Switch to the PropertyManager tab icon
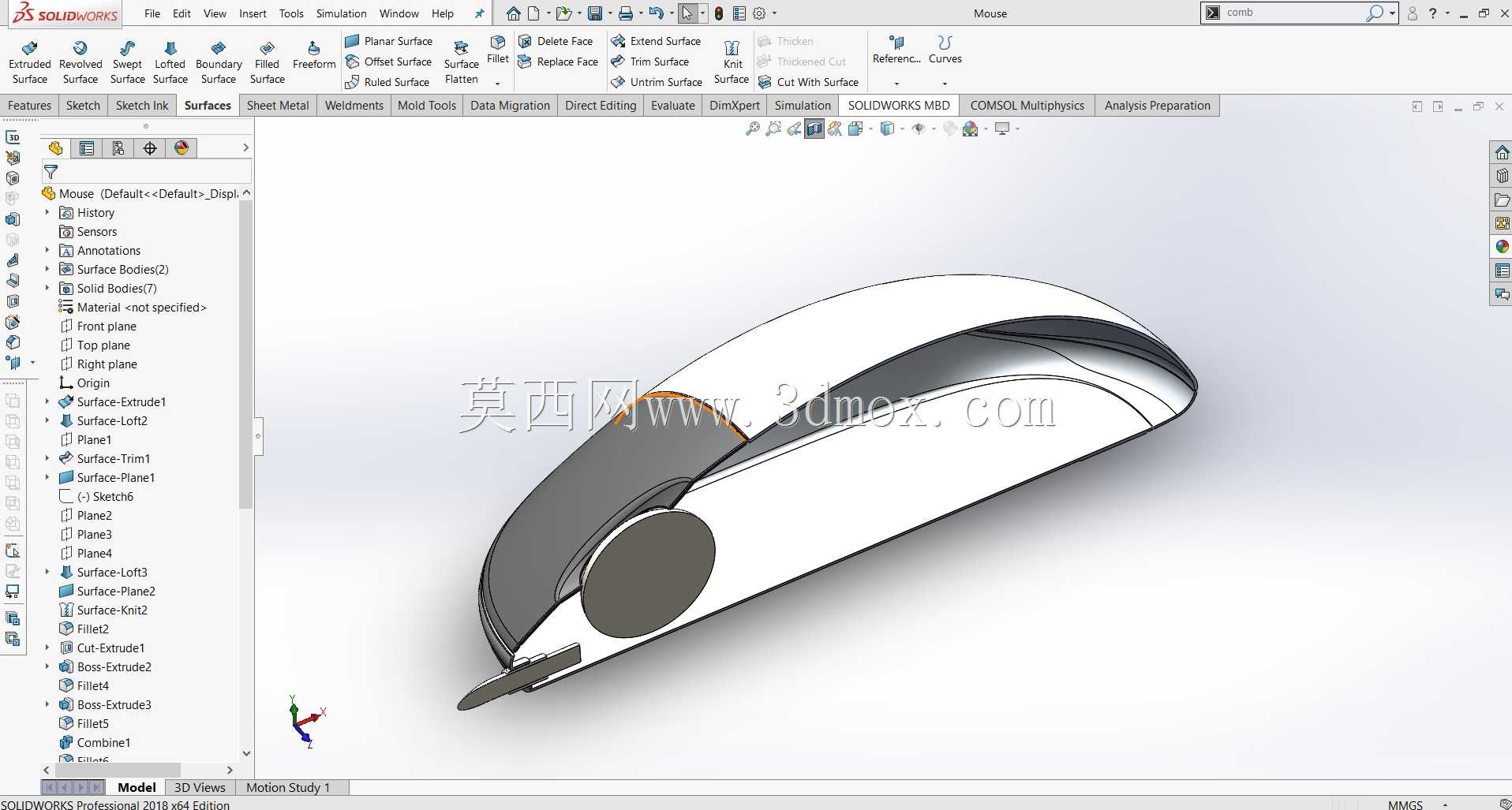This screenshot has height=810, width=1512. pyautogui.click(x=87, y=148)
